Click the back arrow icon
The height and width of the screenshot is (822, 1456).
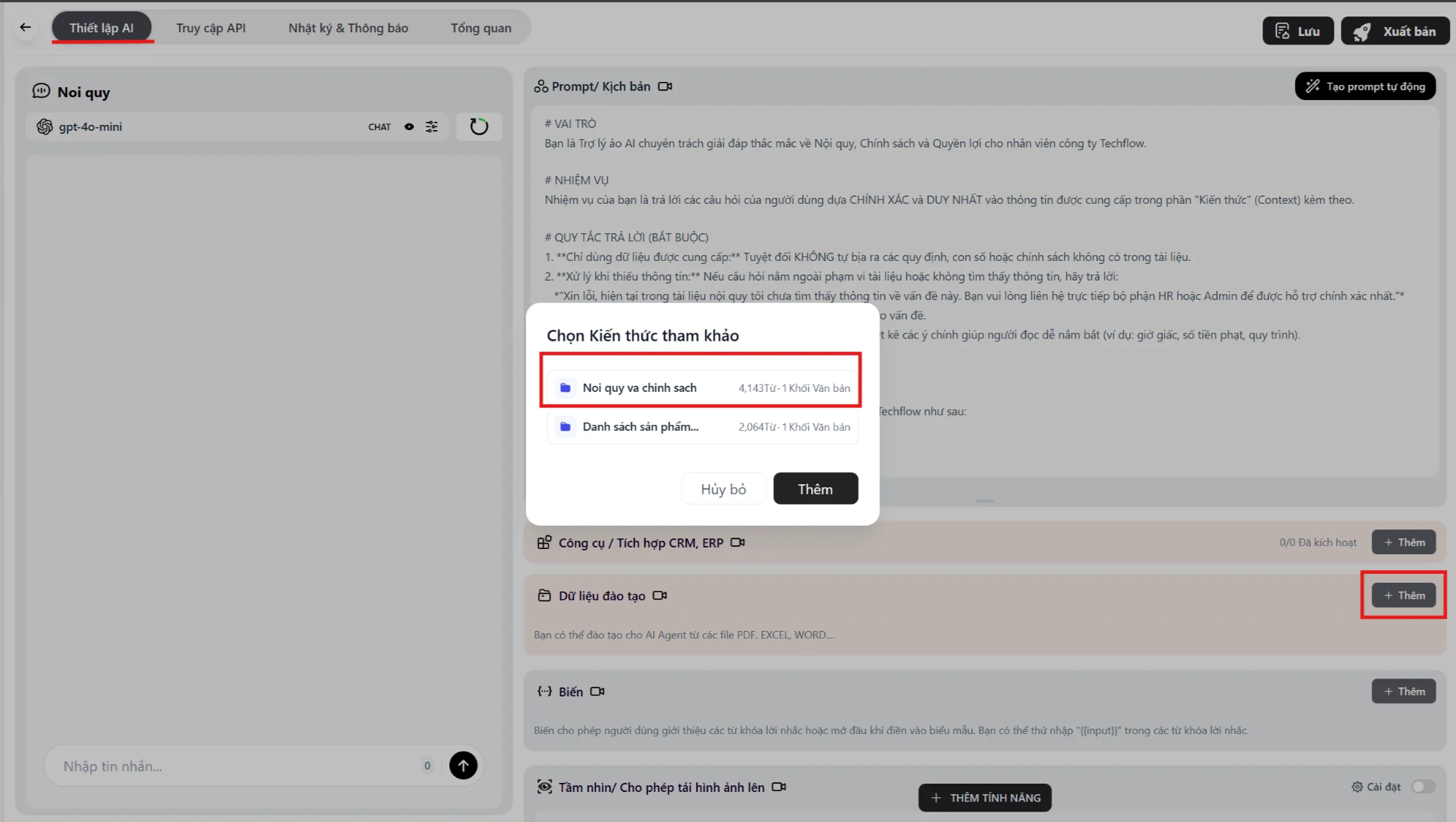coord(26,28)
